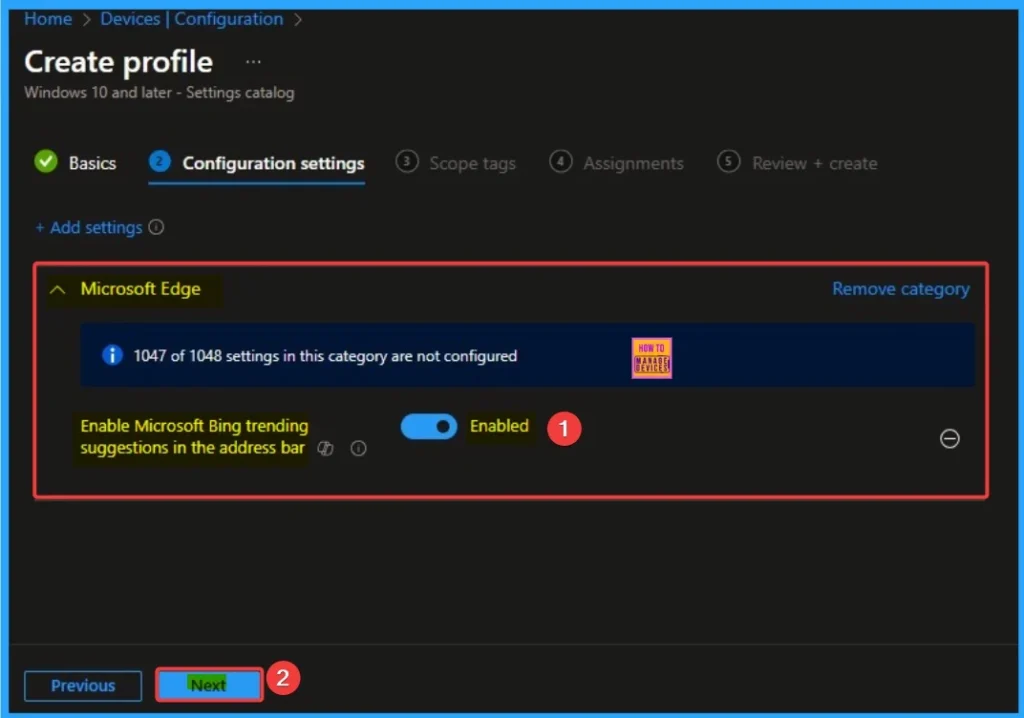
Task: Open the ellipsis menu beside Create profile
Action: tap(253, 62)
